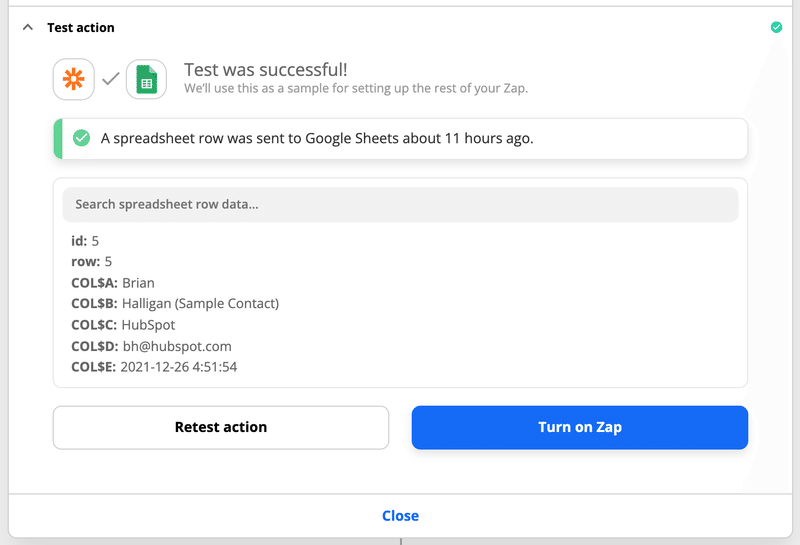Select the 'id: 5' data row
Viewport: 800px width, 545px height.
tap(85, 240)
